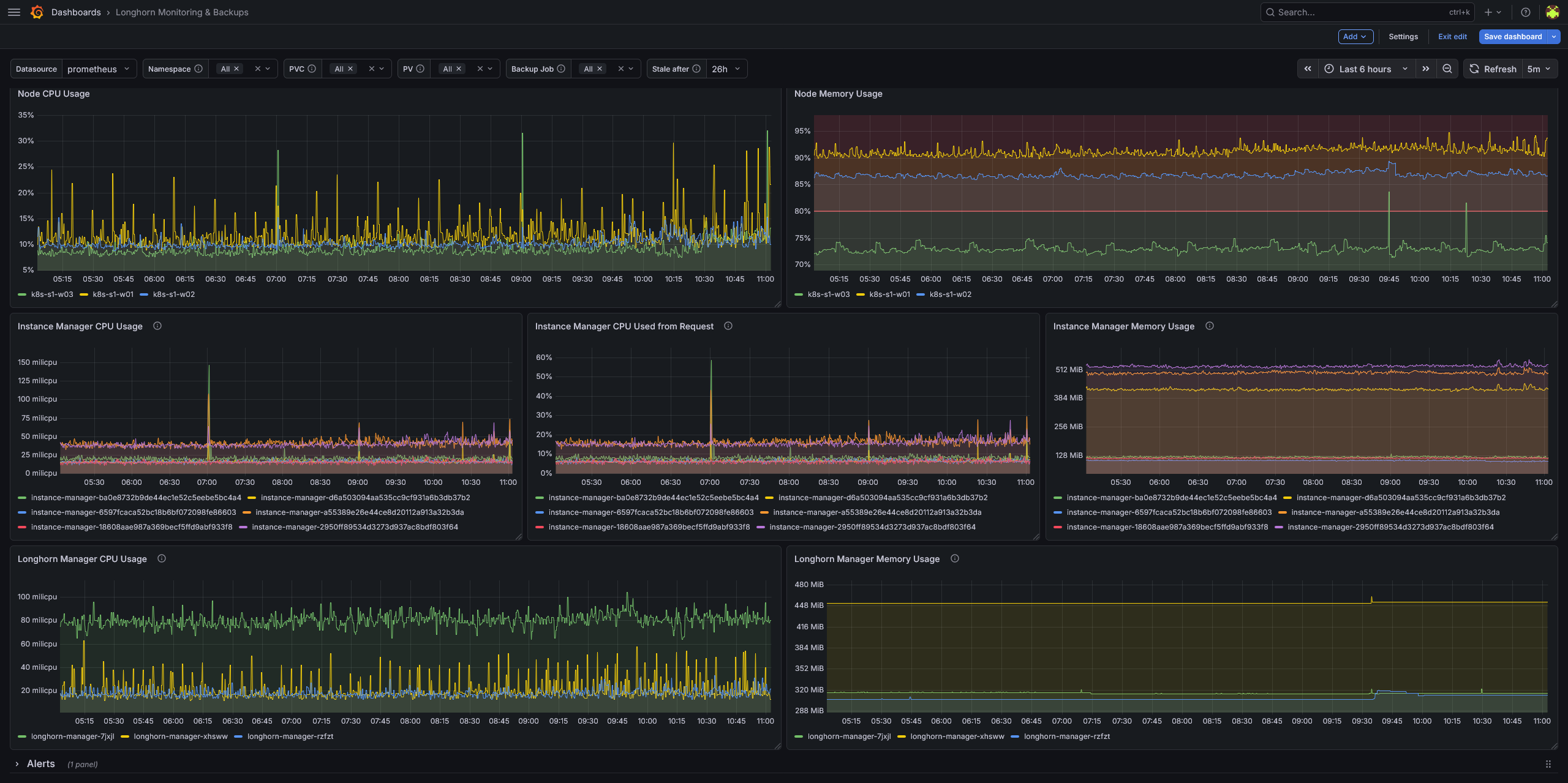Screen dimensions: 1568x783
Task: Click info icon beside Instance Manager CPU Usage
Action: pyautogui.click(x=157, y=326)
